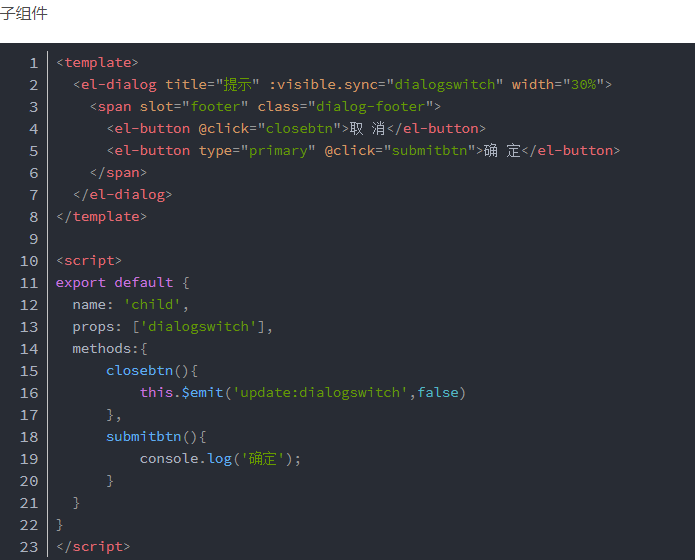The image size is (695, 560).
Task: Click the el-dialog title value 提示
Action: [237, 84]
